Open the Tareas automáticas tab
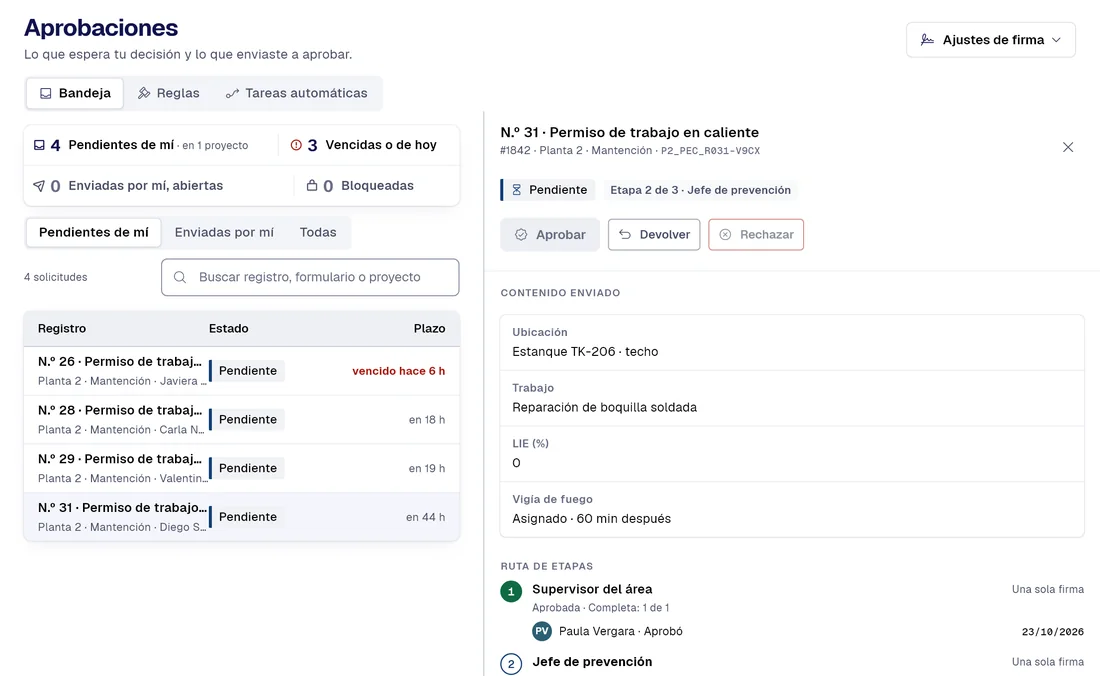This screenshot has width=1100, height=676. coord(296,93)
